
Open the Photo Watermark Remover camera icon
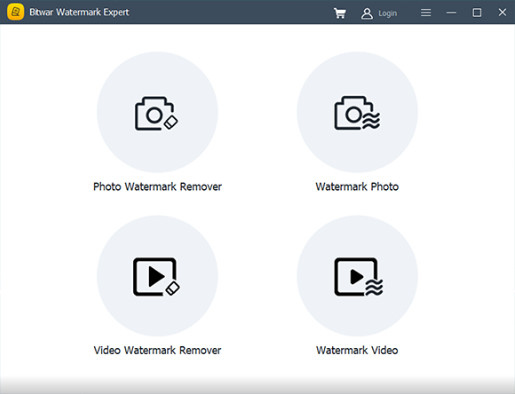157,112
